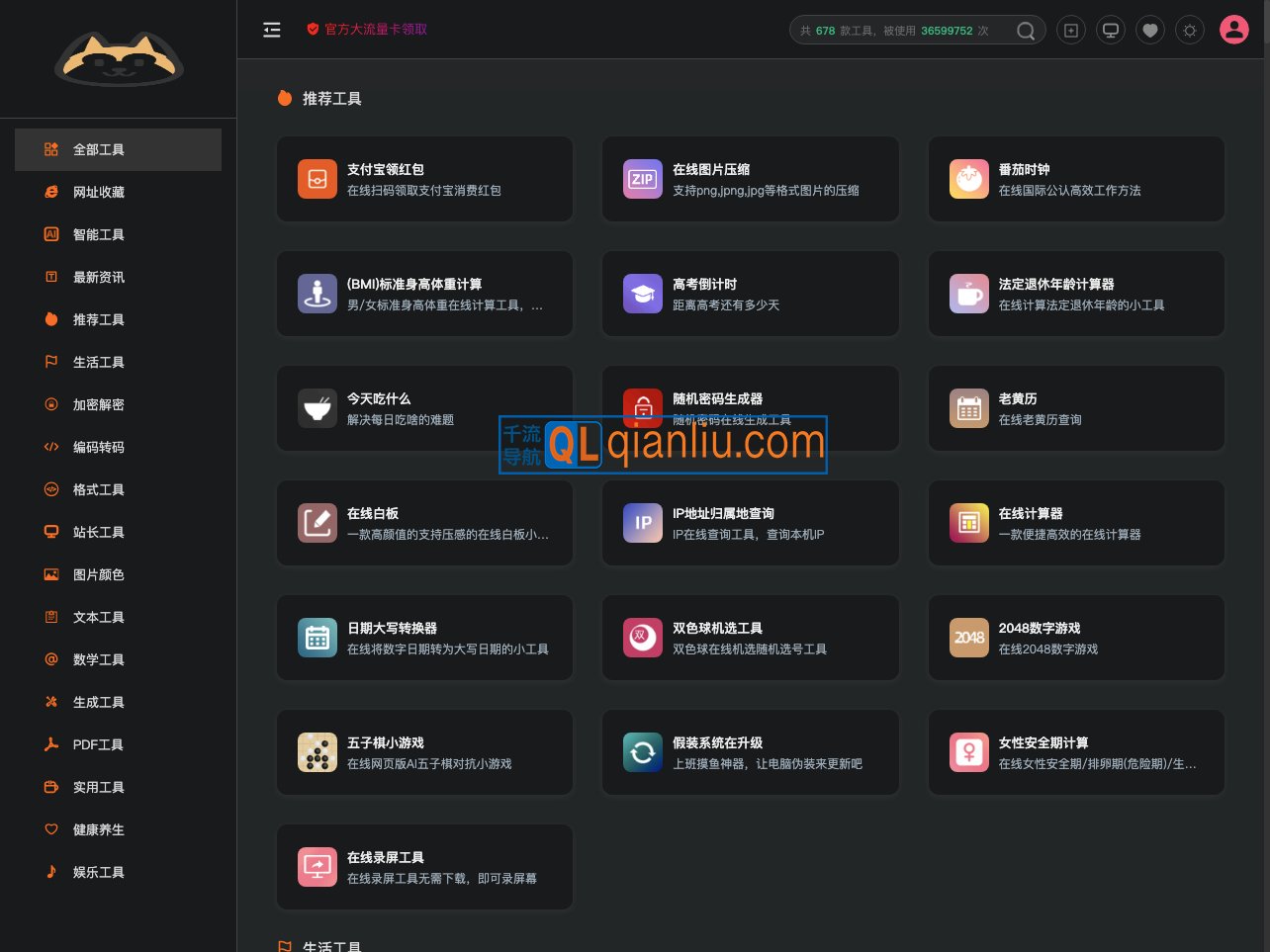Toggle the favorites heart icon

click(1150, 30)
